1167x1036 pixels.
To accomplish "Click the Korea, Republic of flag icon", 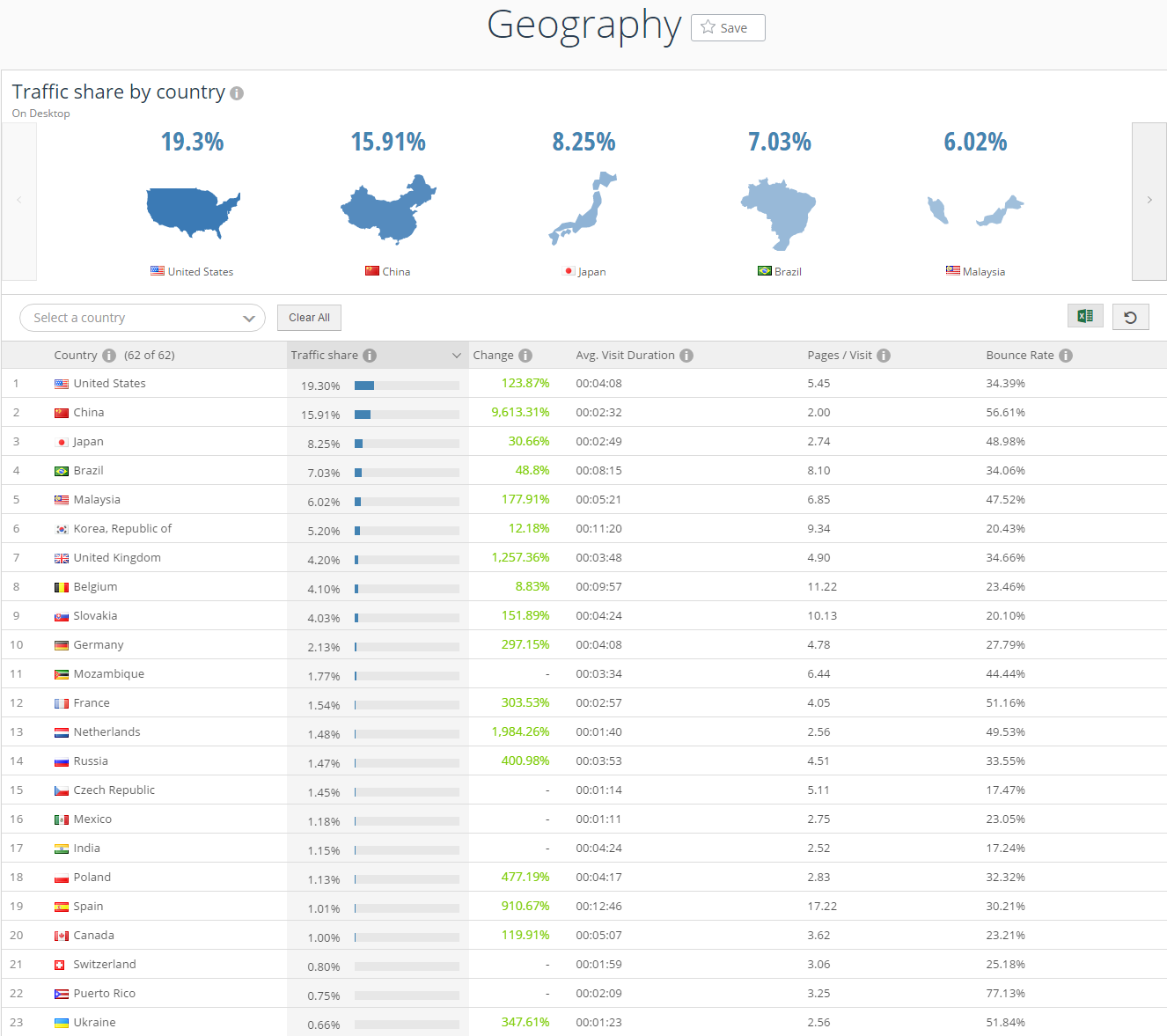I will 62,529.
